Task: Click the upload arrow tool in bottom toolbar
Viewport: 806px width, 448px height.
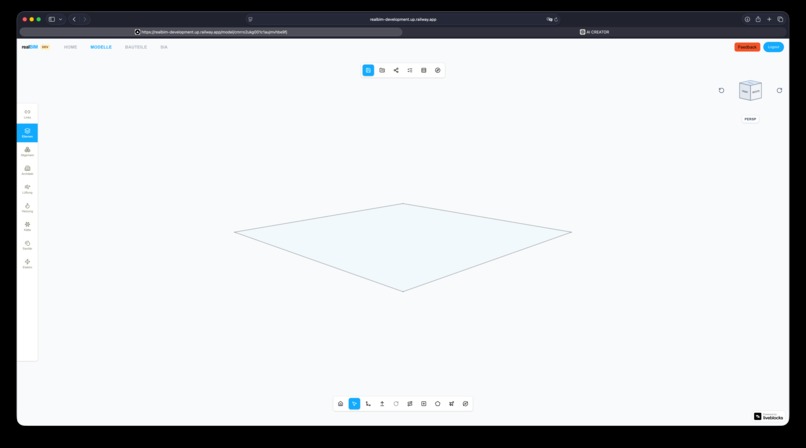Action: point(382,404)
